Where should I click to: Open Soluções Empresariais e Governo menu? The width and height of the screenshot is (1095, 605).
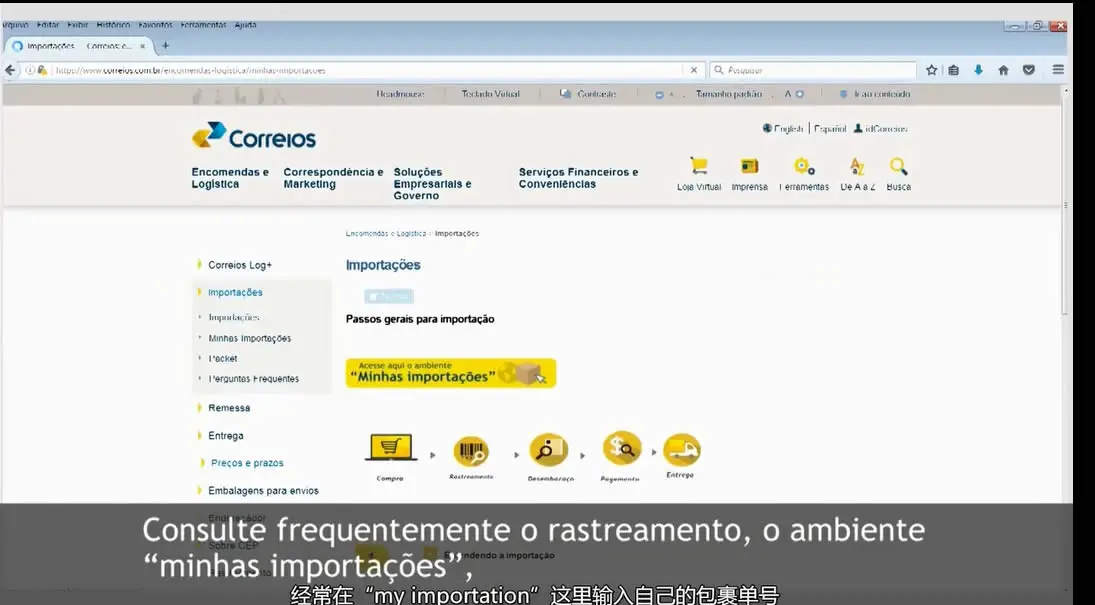point(432,184)
